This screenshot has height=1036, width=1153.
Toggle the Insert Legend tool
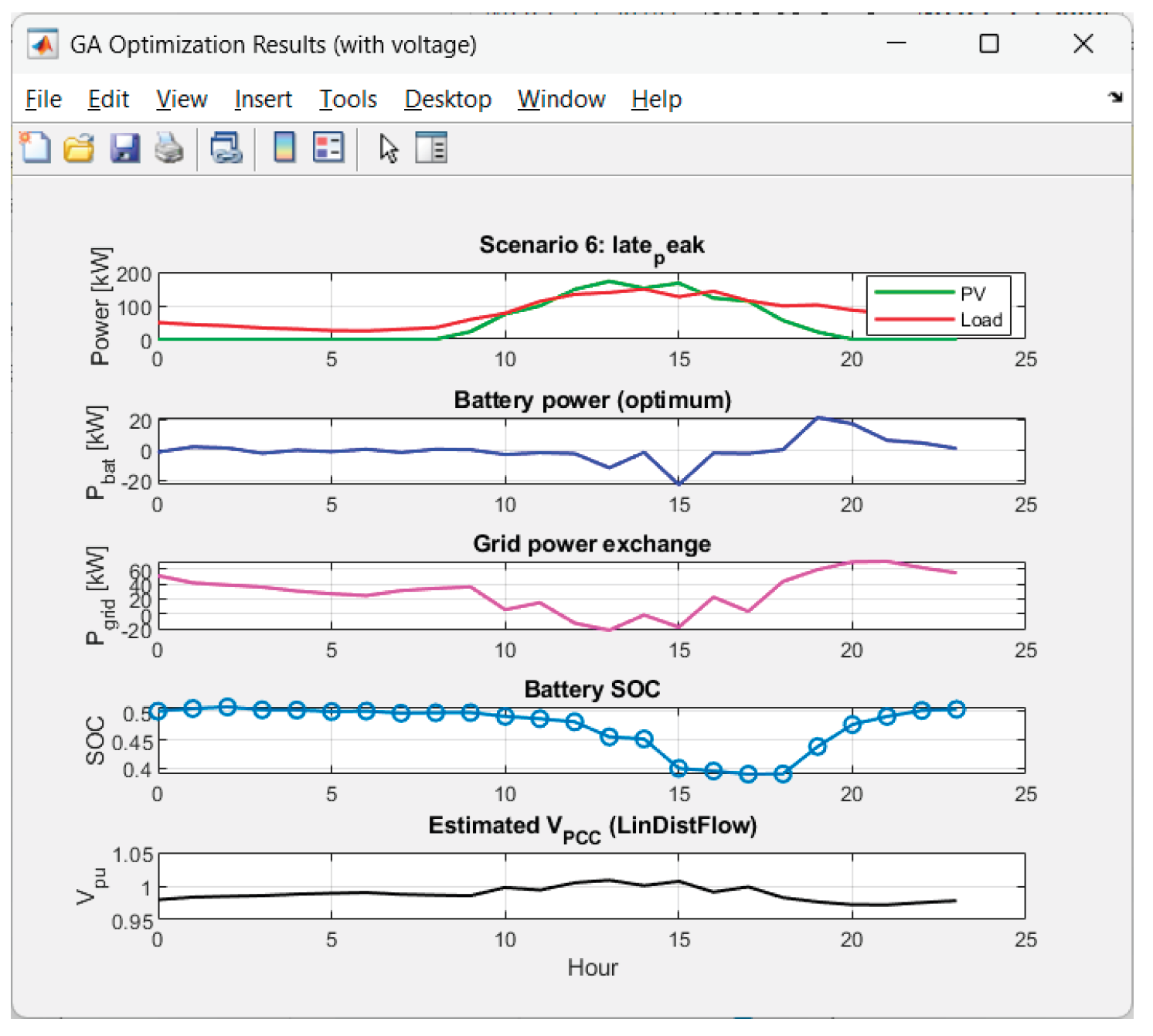click(x=328, y=147)
